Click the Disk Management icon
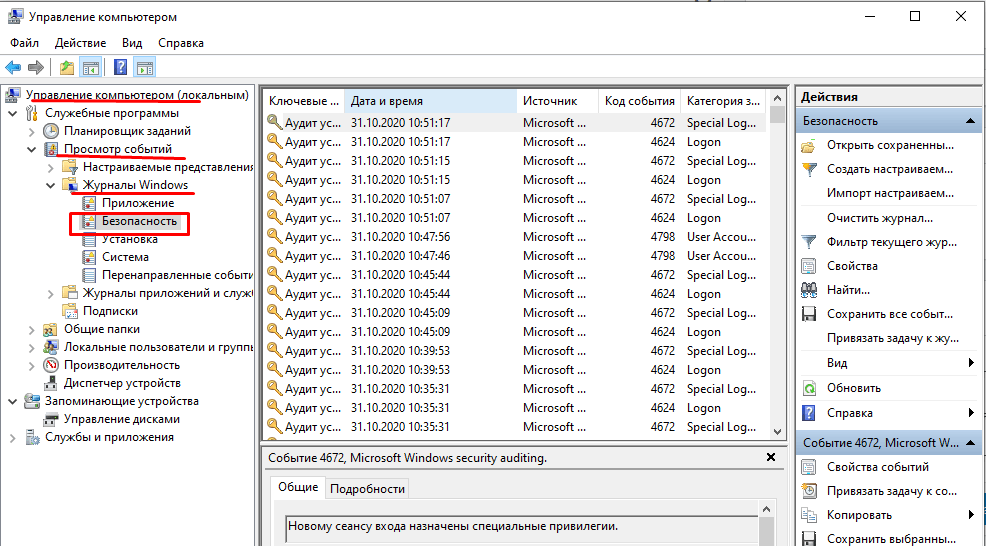 51,420
